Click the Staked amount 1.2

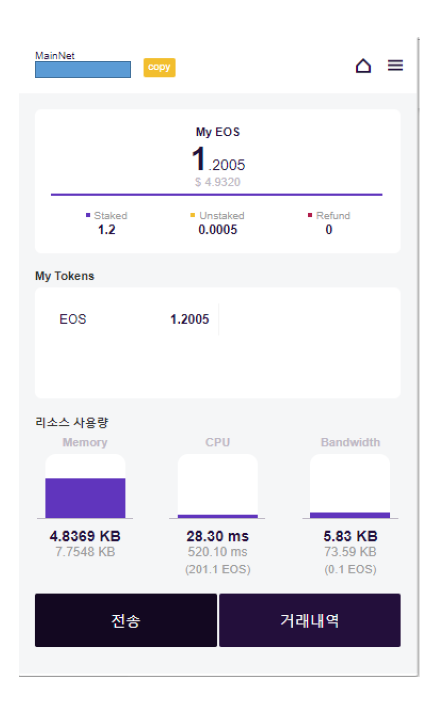tap(107, 230)
